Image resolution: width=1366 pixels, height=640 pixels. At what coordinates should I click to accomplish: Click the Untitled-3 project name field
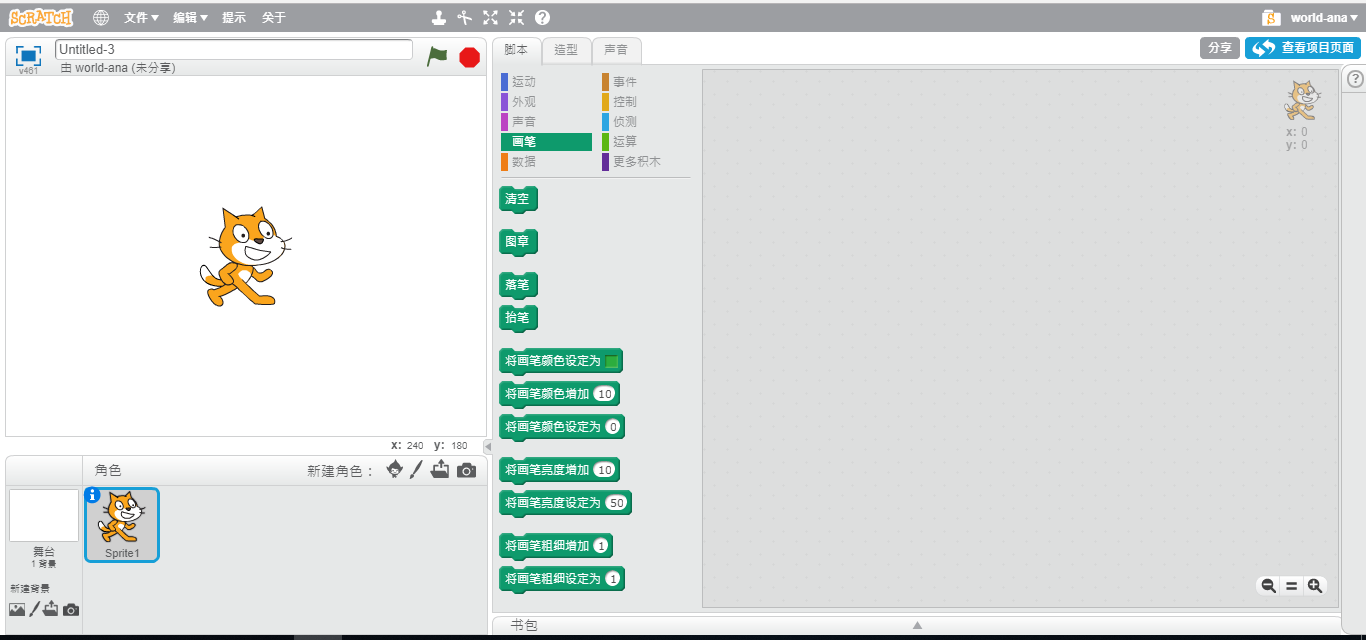234,49
